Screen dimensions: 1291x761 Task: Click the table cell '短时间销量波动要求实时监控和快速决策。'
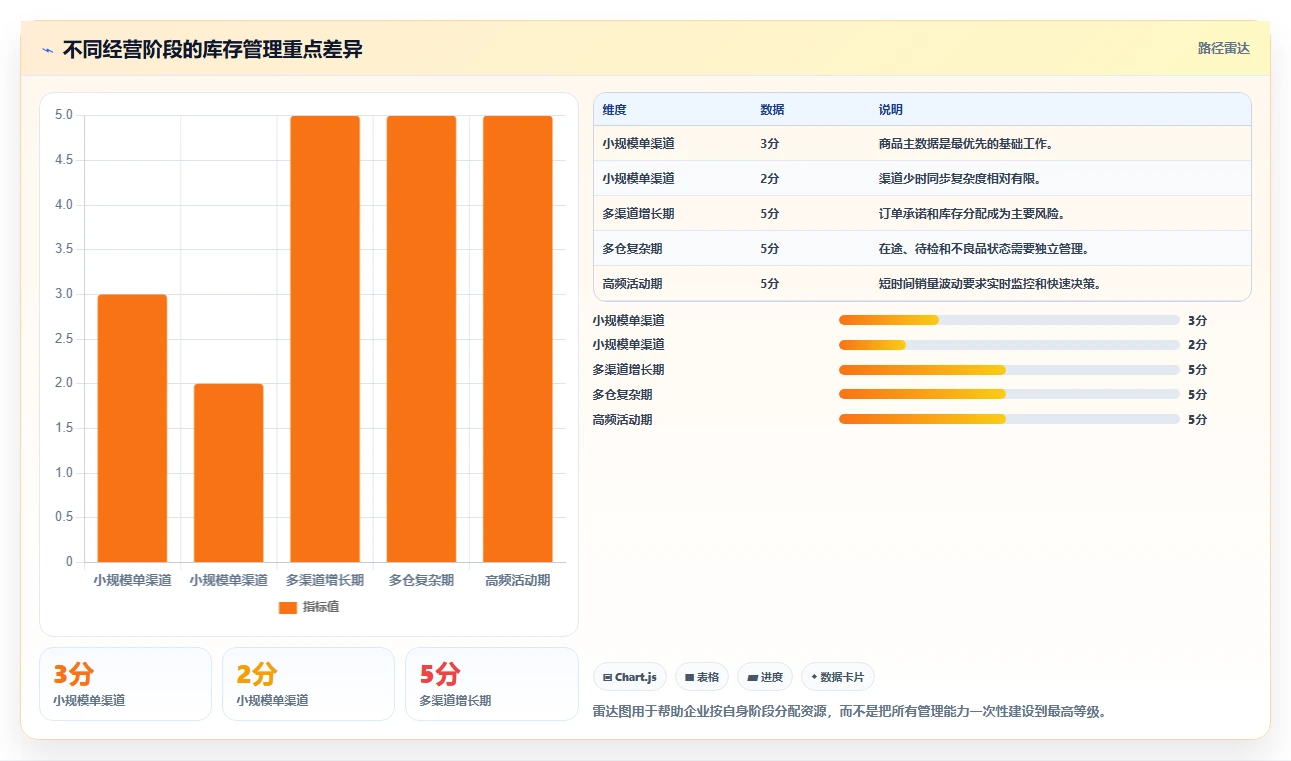click(990, 284)
